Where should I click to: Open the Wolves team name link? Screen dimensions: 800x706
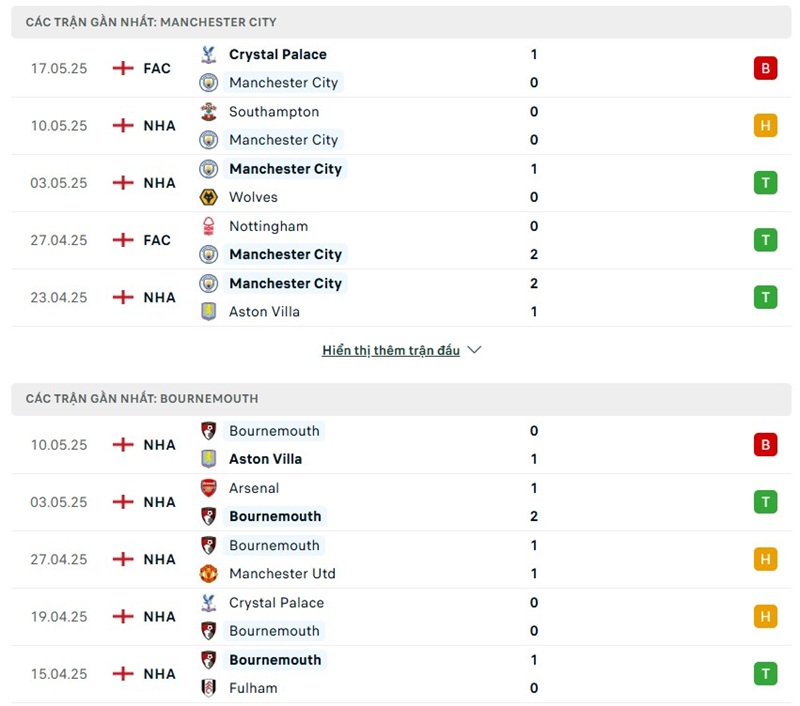[253, 197]
